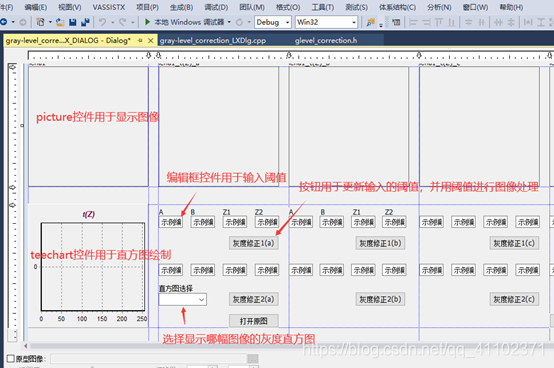This screenshot has width=554, height=368.
Task: Open the redo history dropdown arrow
Action: coord(132,22)
